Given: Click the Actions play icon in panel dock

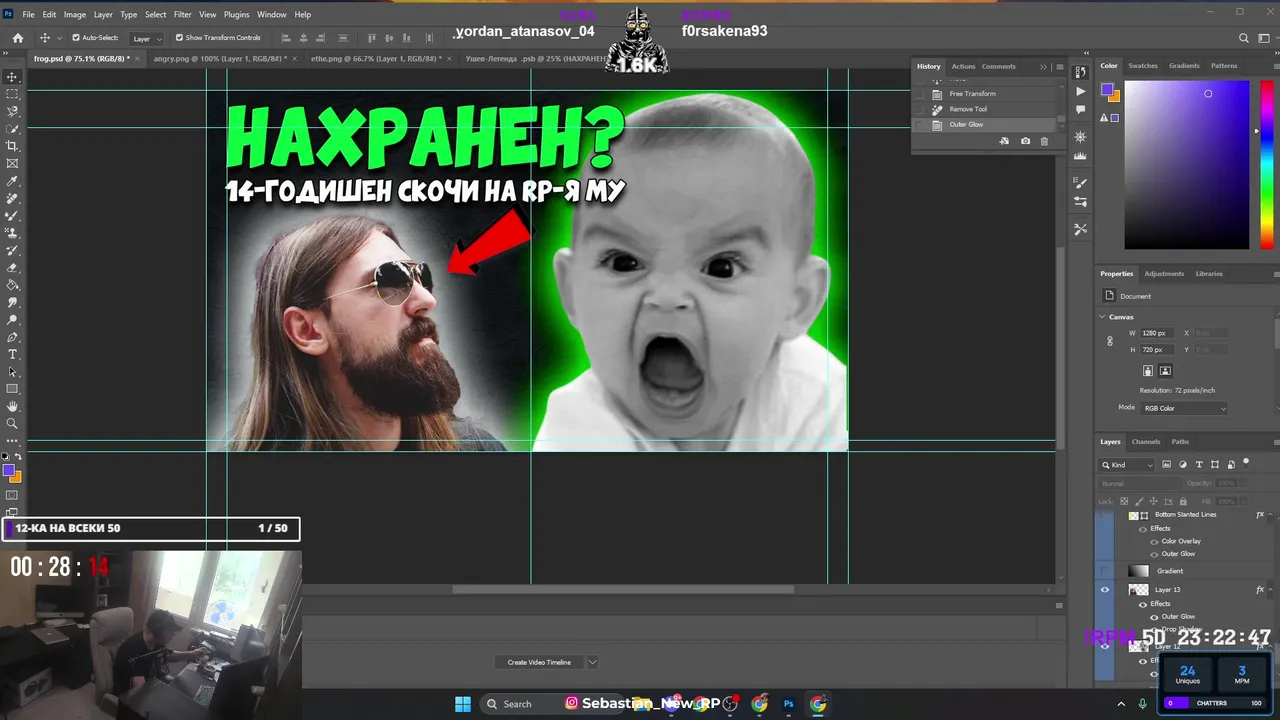Looking at the screenshot, I should pos(1080,91).
